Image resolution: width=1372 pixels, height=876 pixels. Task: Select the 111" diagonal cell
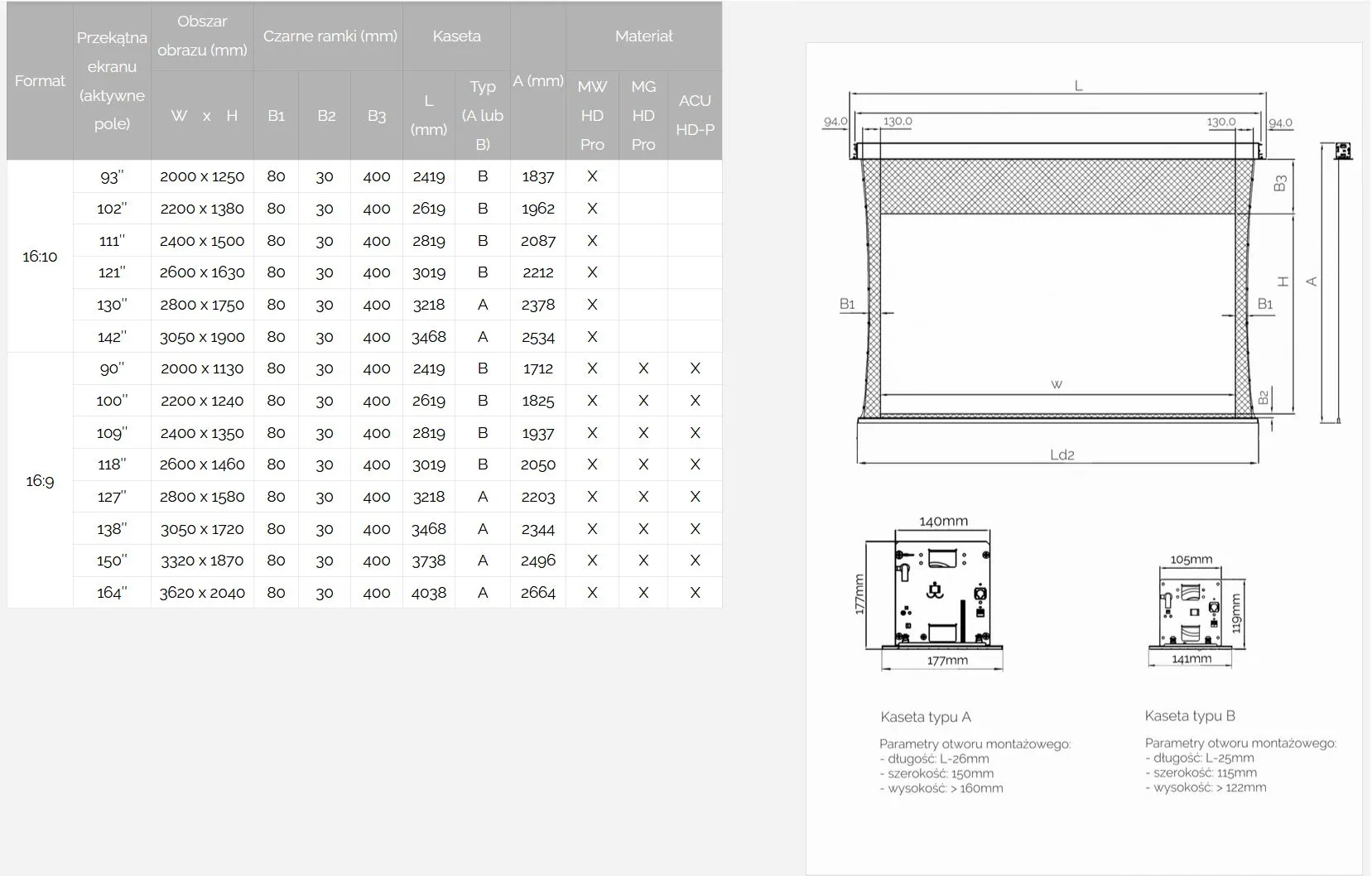pyautogui.click(x=112, y=241)
